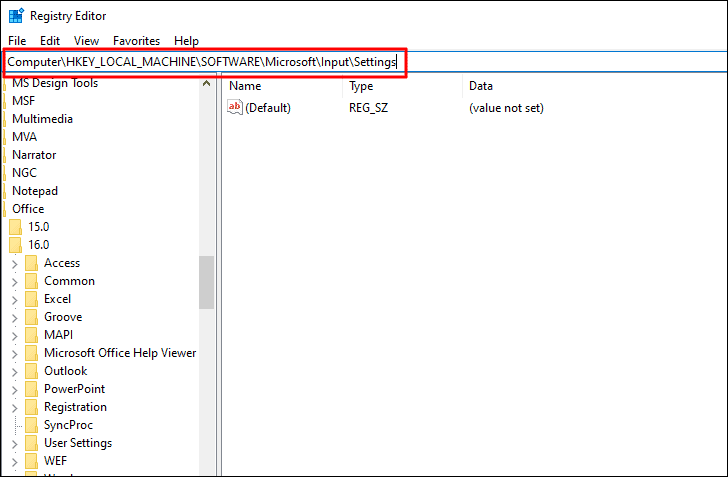This screenshot has width=728, height=477.
Task: Select the Microsoft Office Help Viewer label
Action: [x=120, y=353]
